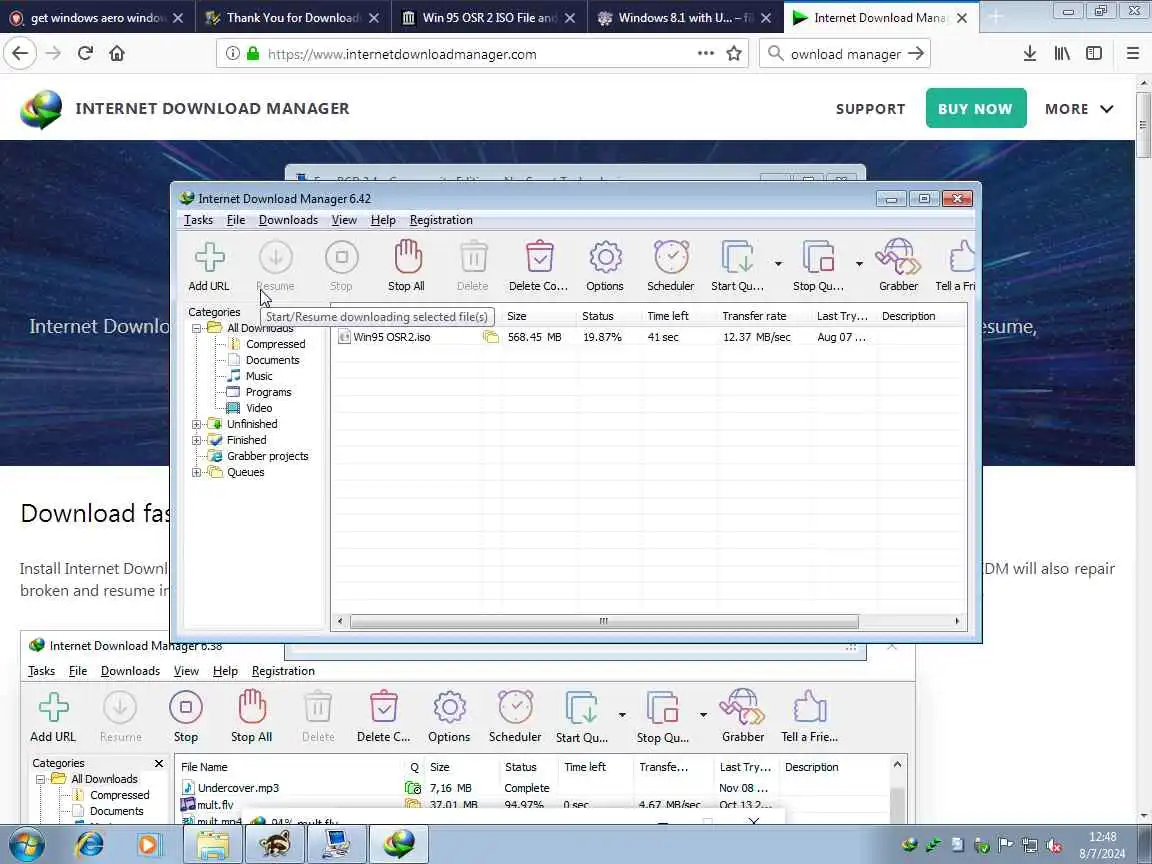Click scrollbar right arrow in IDM 6.42 list
This screenshot has height=864, width=1152.
[957, 622]
